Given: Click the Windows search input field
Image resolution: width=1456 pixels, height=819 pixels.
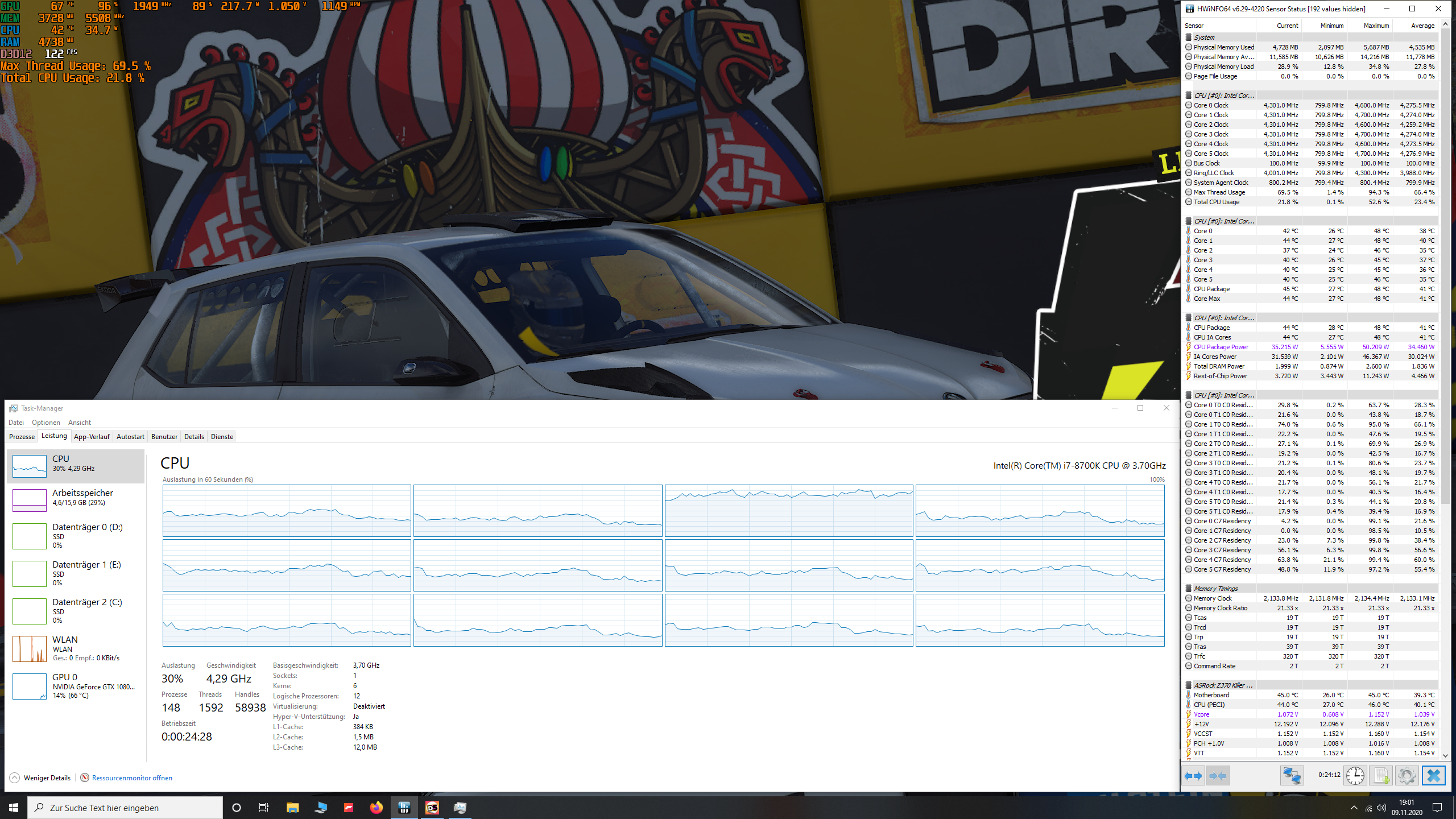Looking at the screenshot, I should pyautogui.click(x=125, y=808).
